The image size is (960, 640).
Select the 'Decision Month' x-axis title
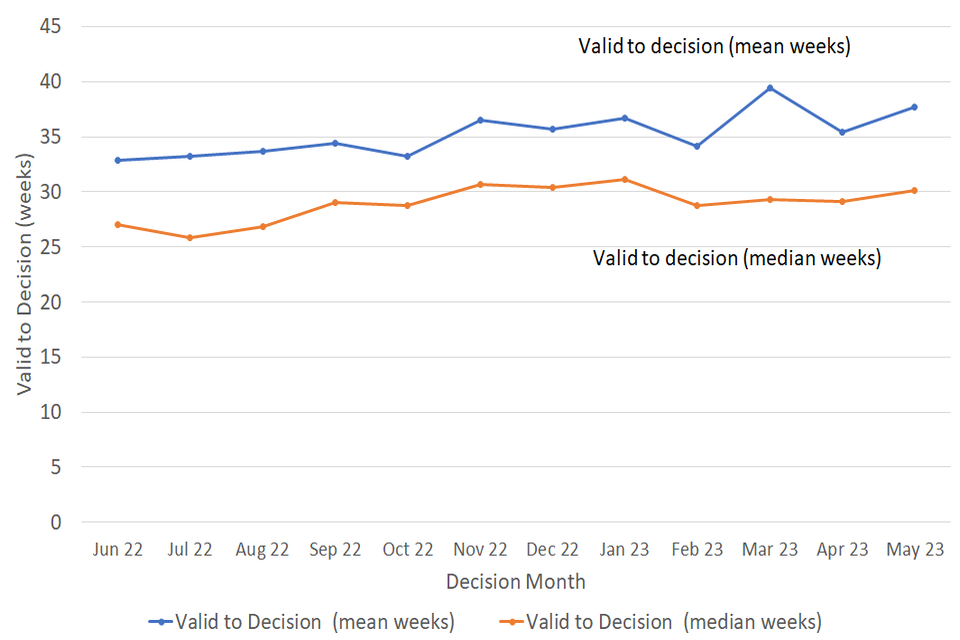(516, 581)
